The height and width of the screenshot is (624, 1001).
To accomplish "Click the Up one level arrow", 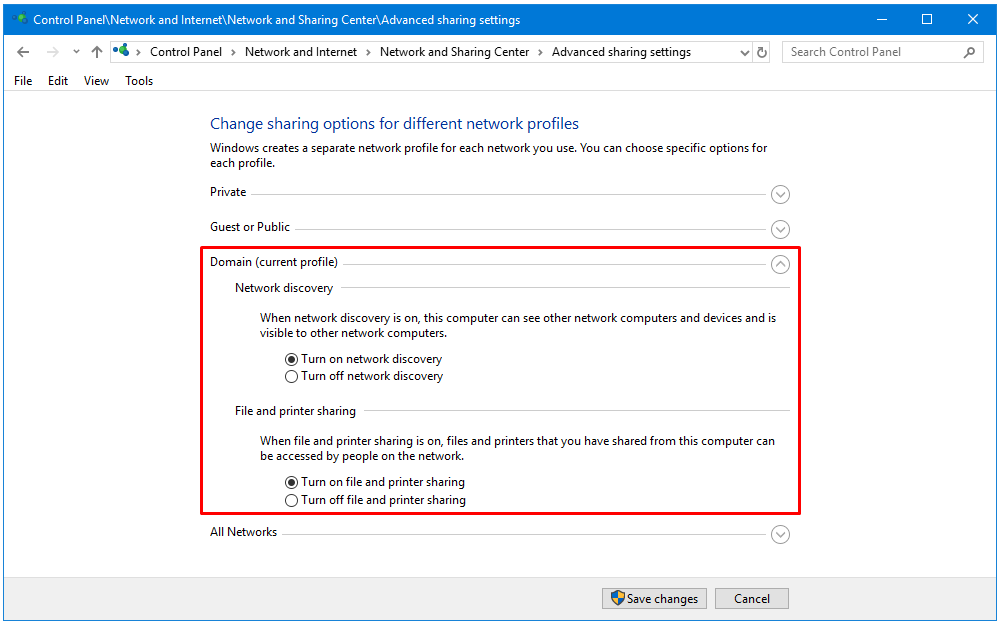I will click(96, 52).
